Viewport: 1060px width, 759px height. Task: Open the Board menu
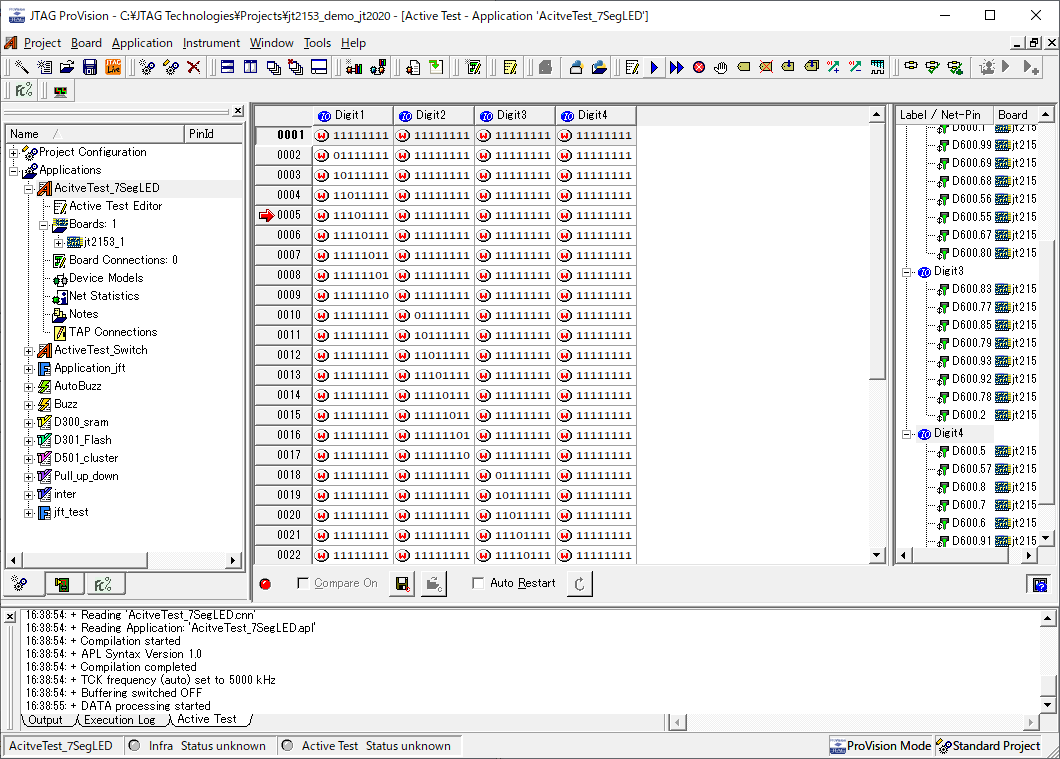(x=86, y=43)
